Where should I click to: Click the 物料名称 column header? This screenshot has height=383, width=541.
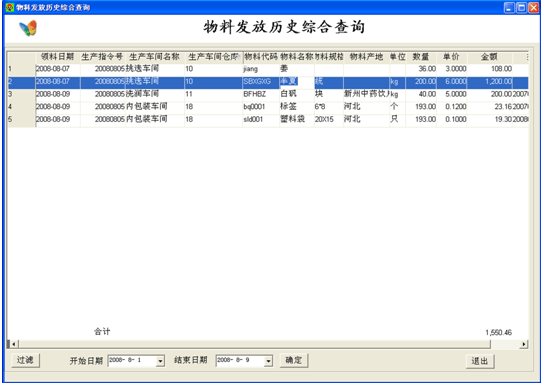[297, 57]
